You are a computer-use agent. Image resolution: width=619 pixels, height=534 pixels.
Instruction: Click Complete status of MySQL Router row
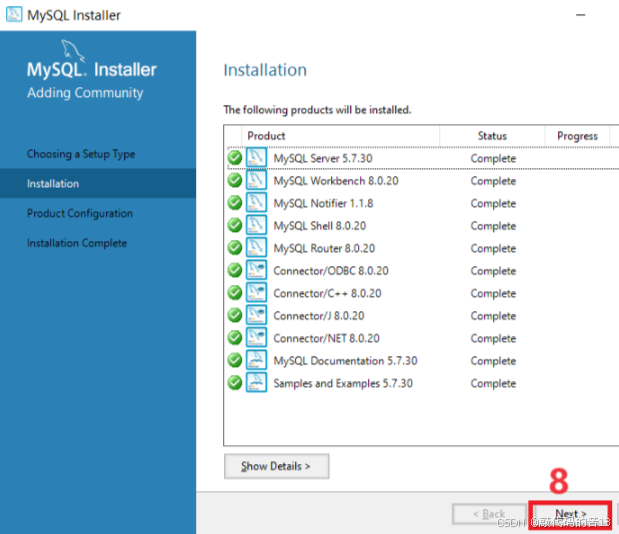493,249
